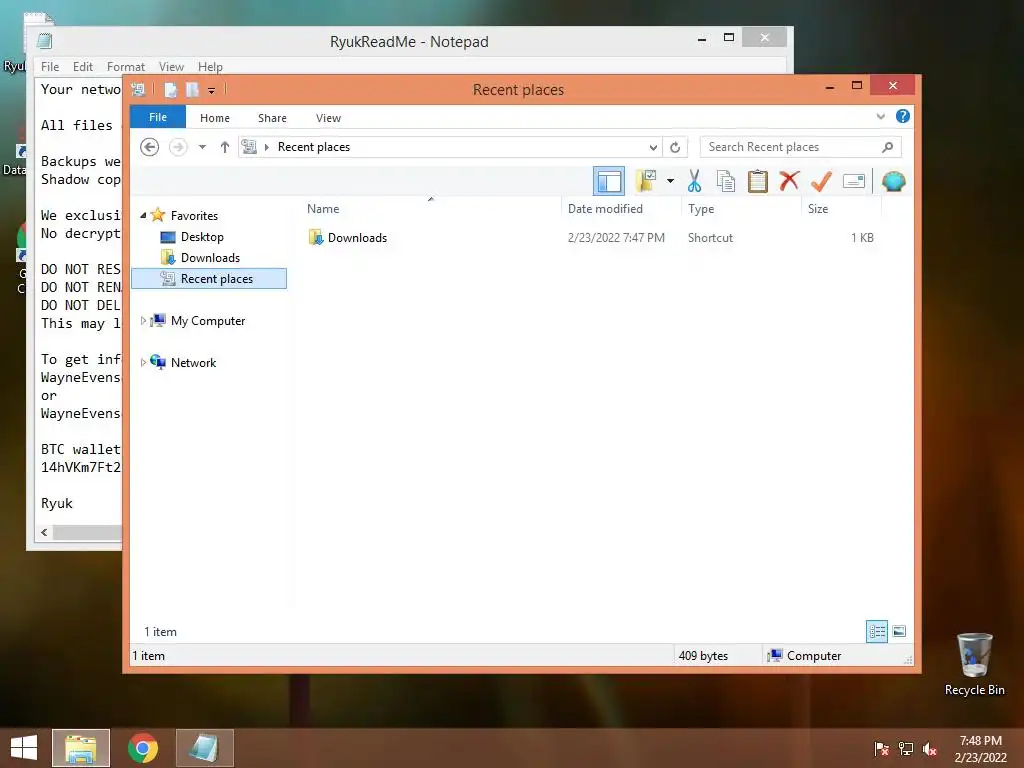Viewport: 1024px width, 768px height.
Task: Open the Recycle Bin desktop icon
Action: pyautogui.click(x=974, y=664)
